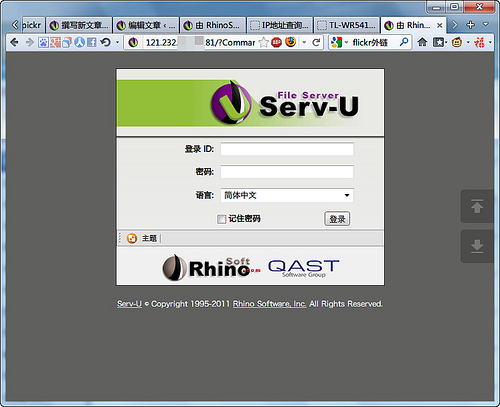Switch to the partially visible pickr tab
This screenshot has height=407, width=500.
[33, 25]
